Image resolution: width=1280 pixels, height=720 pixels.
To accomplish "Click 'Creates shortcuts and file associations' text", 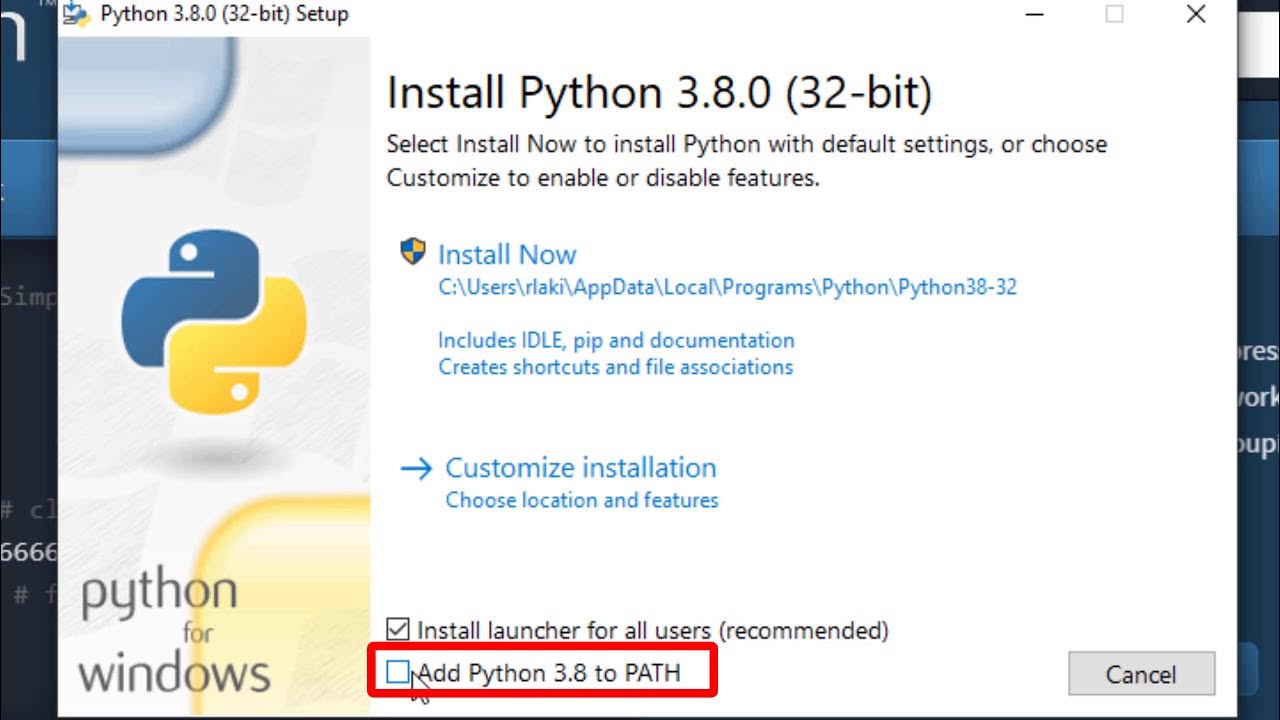I will [x=616, y=367].
